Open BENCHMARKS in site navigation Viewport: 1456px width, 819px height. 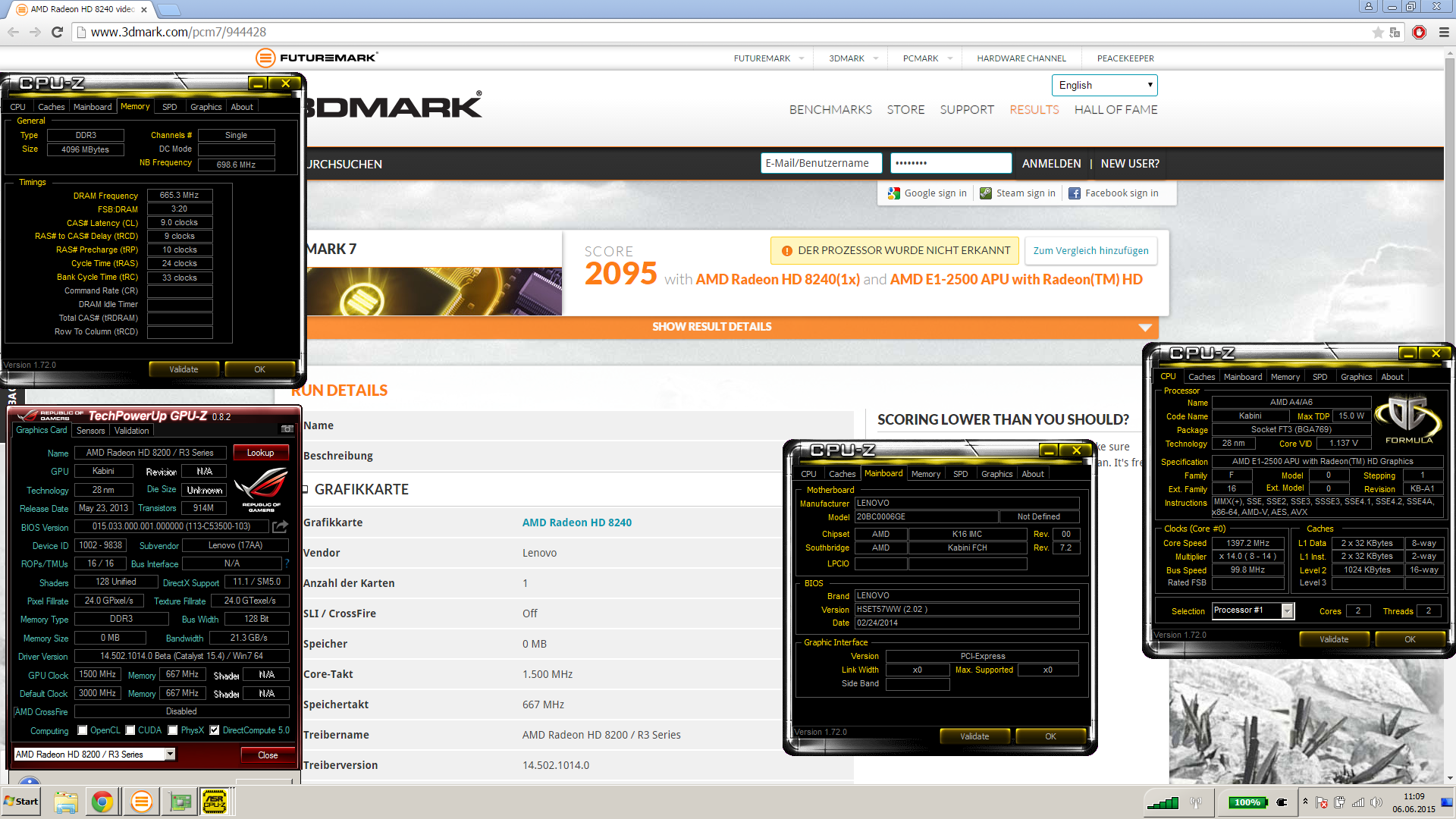pyautogui.click(x=830, y=109)
